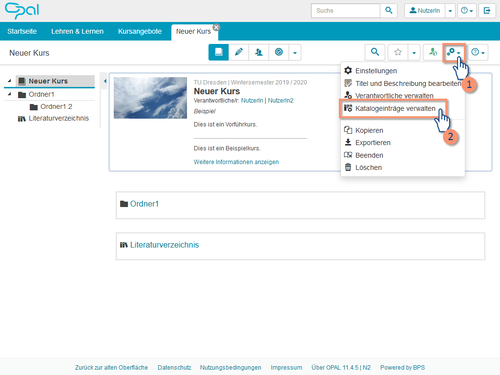Select Literaturverzeichnis in the course tree
Image resolution: width=500 pixels, height=375 pixels.
click(59, 118)
